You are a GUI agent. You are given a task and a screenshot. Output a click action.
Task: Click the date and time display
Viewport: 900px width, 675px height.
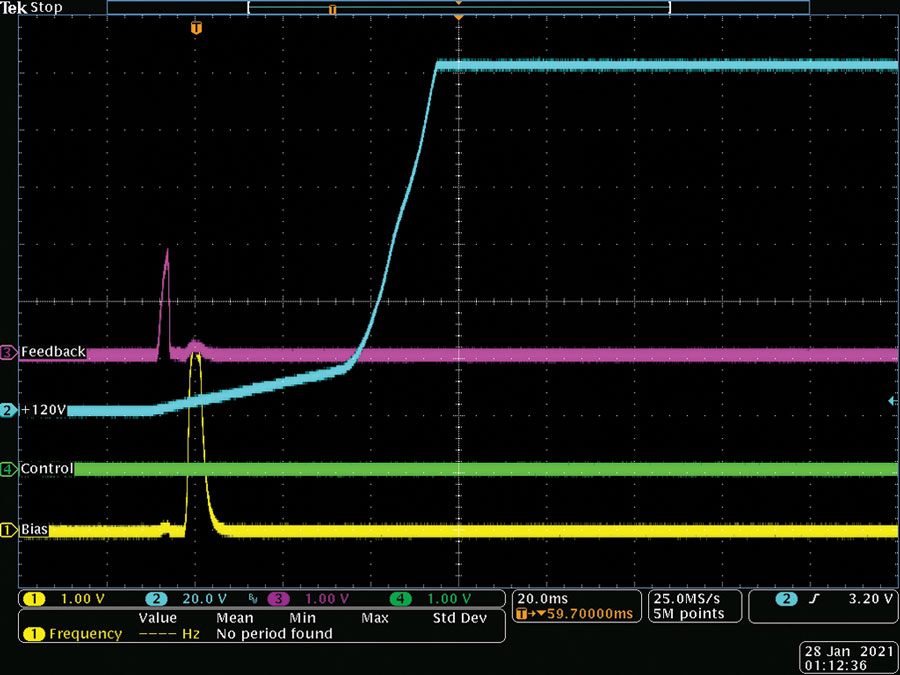coord(849,657)
